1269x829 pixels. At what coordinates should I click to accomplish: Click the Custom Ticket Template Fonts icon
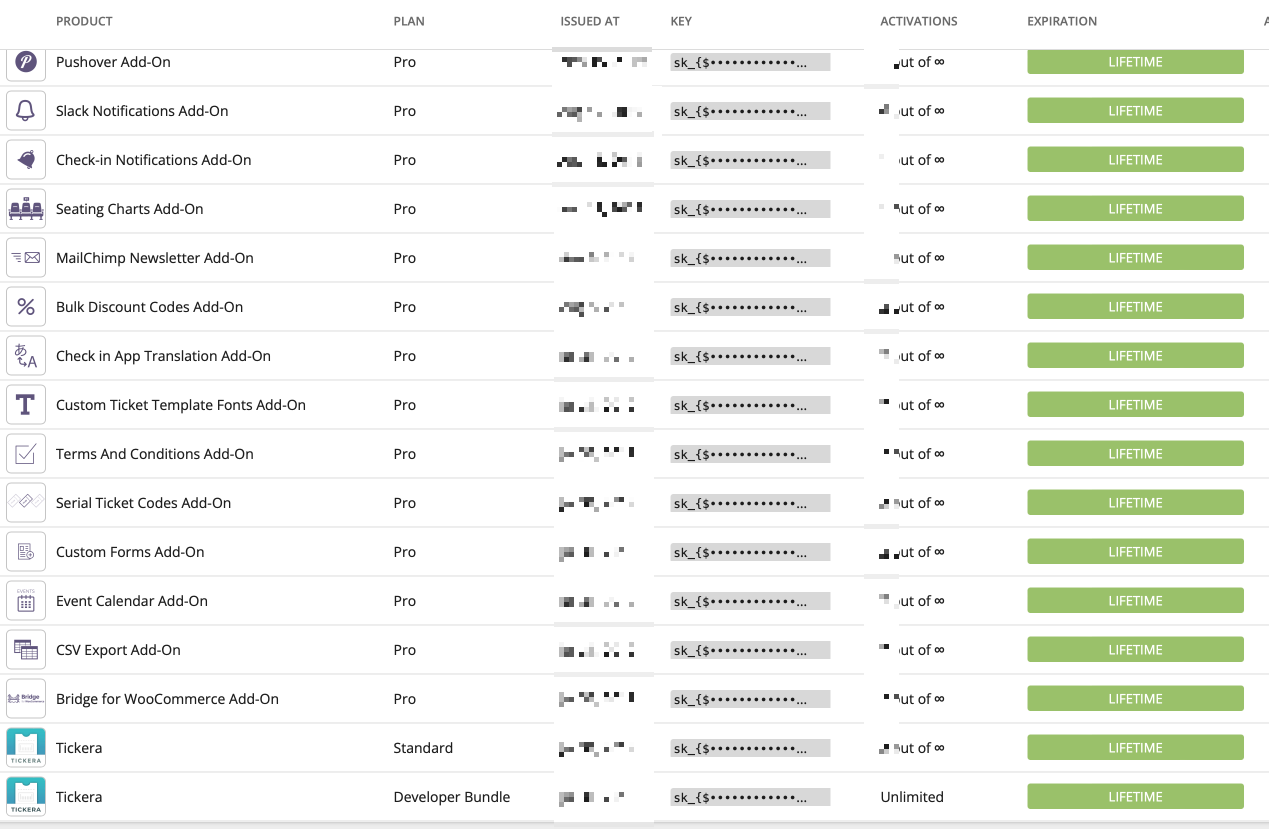26,405
